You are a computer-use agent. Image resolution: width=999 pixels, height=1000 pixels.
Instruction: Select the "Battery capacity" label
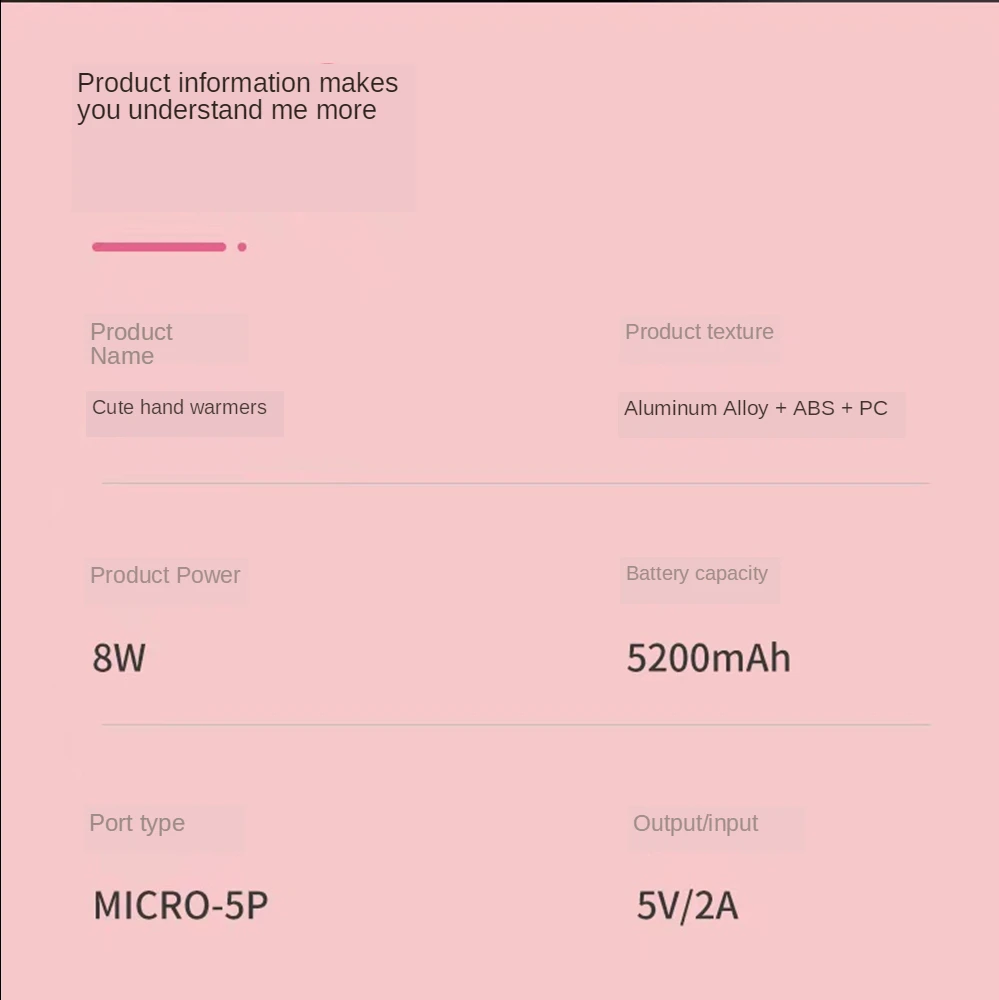(x=697, y=574)
